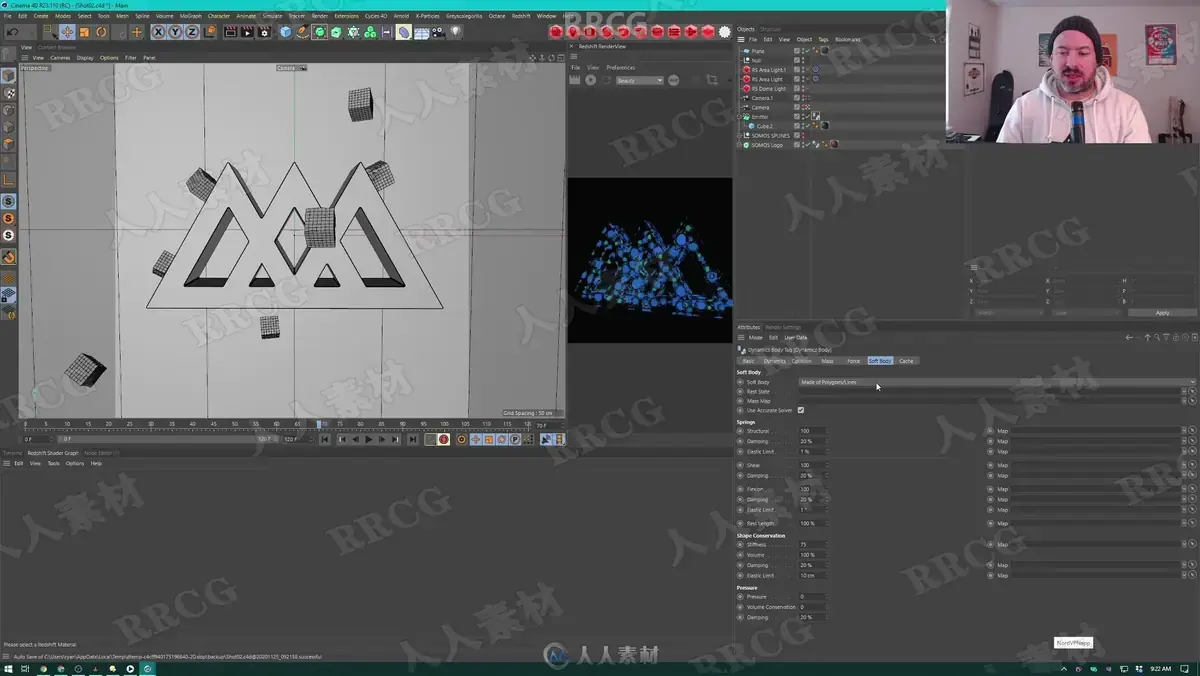This screenshot has width=1200, height=676.
Task: Go to the end of the animation
Action: click(x=413, y=439)
